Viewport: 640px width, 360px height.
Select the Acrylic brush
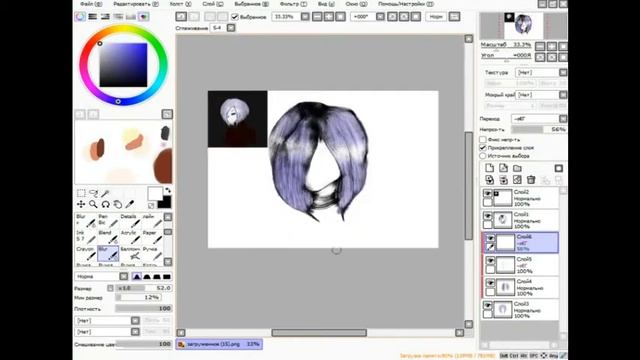(x=130, y=237)
